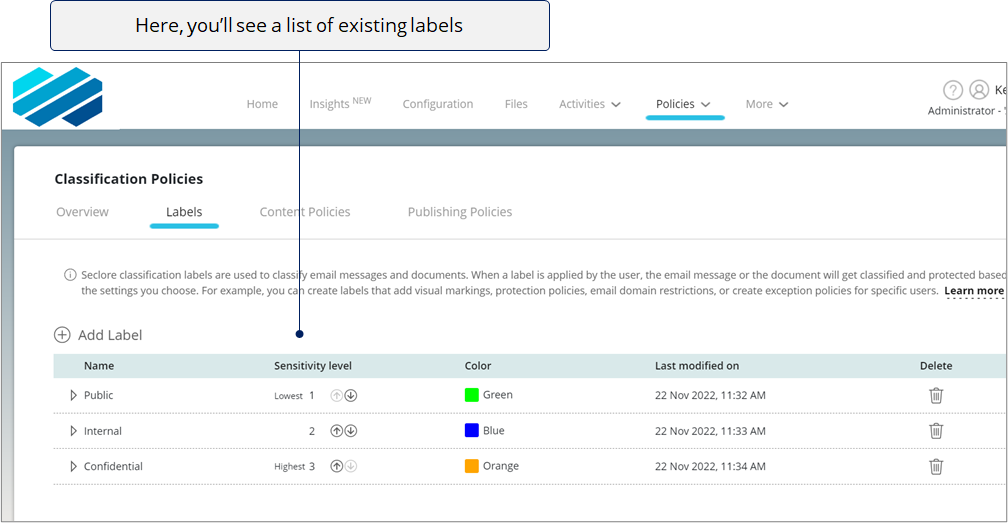Screen dimensions: 1008x523
Task: Click the info icon before the labels description
Action: click(70, 275)
